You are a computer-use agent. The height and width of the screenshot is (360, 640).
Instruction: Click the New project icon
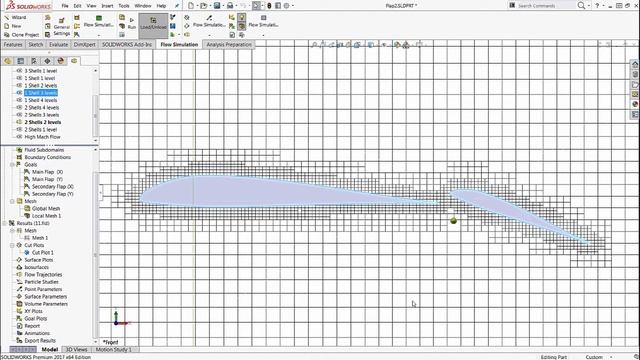7,26
